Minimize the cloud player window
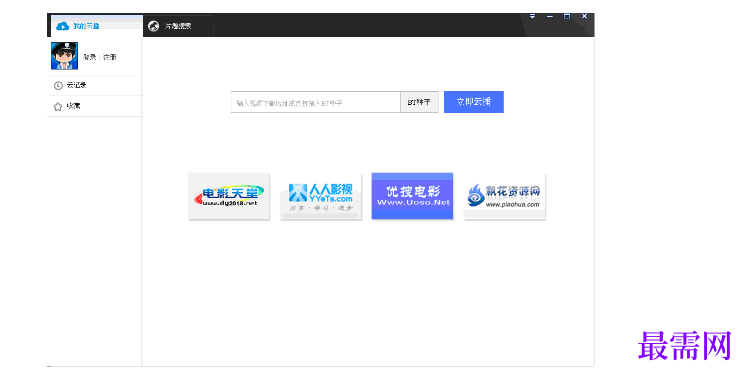This screenshot has height=377, width=750. (550, 16)
